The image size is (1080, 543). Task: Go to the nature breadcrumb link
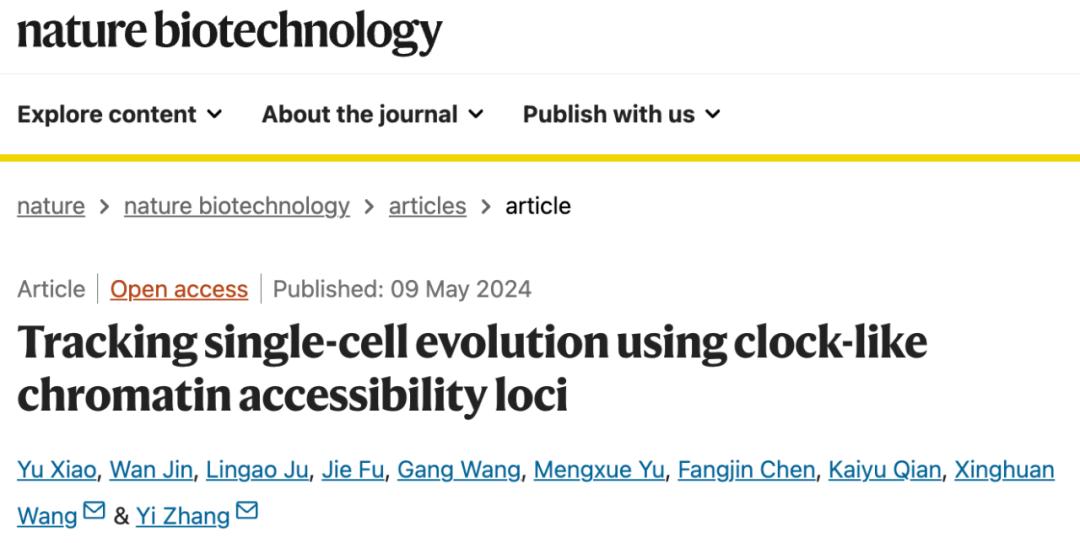pyautogui.click(x=51, y=206)
